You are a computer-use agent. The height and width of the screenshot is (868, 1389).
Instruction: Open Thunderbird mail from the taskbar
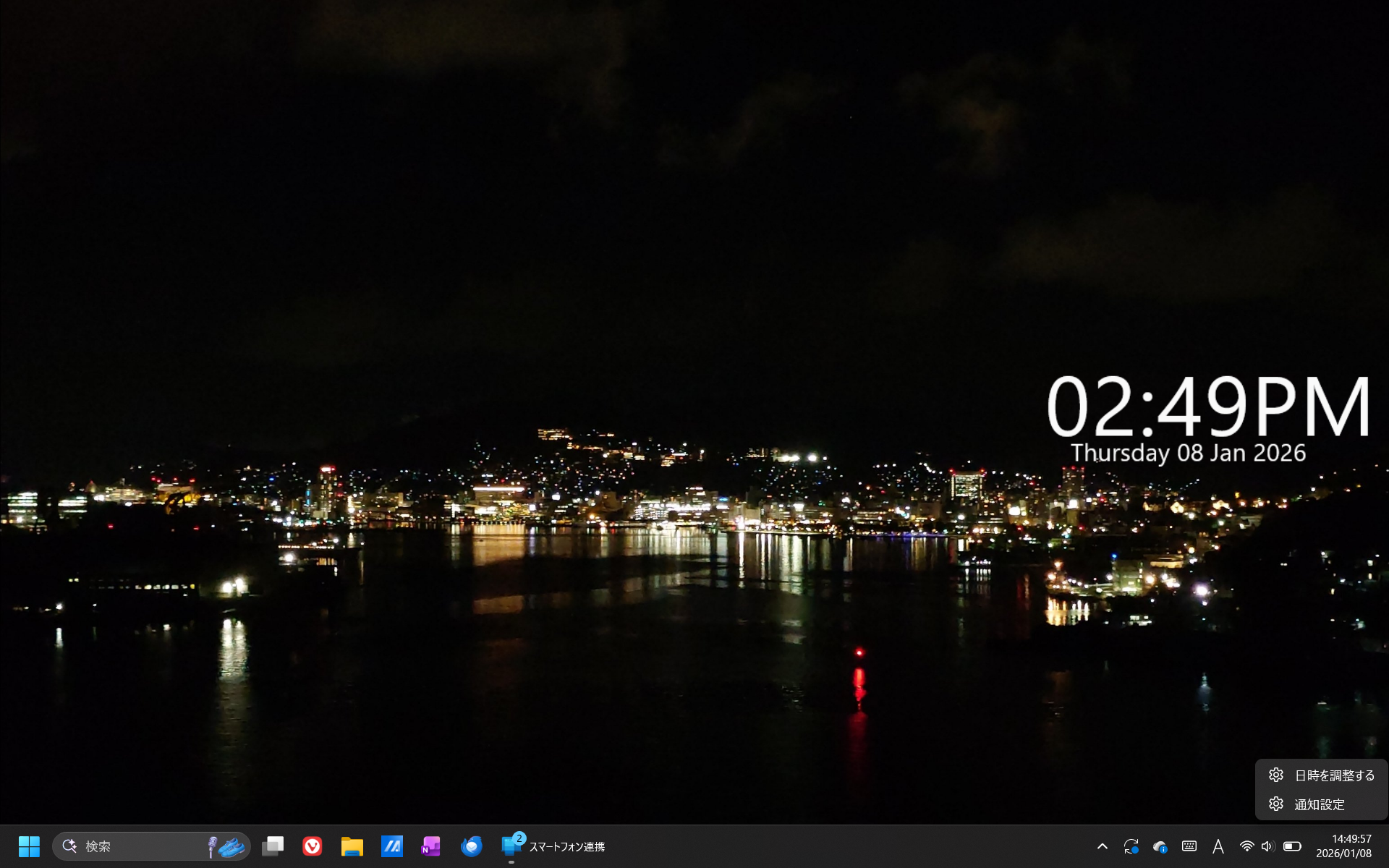(472, 846)
